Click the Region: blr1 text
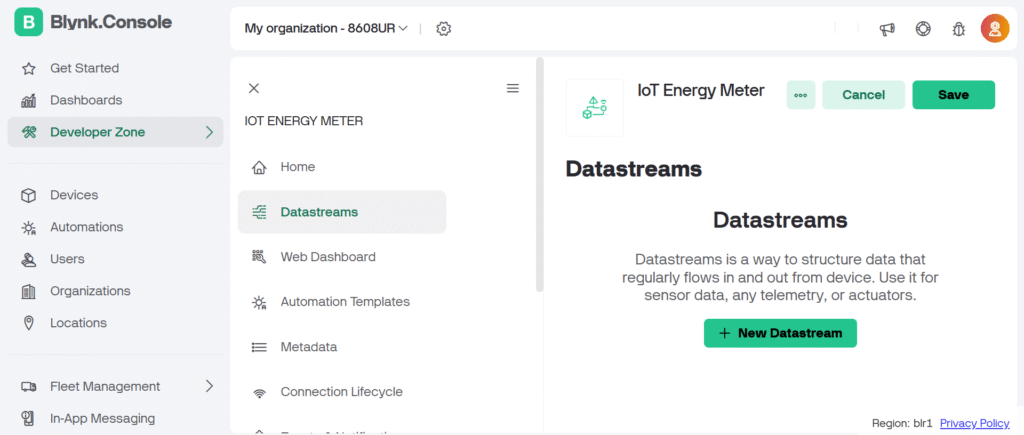 pos(902,423)
